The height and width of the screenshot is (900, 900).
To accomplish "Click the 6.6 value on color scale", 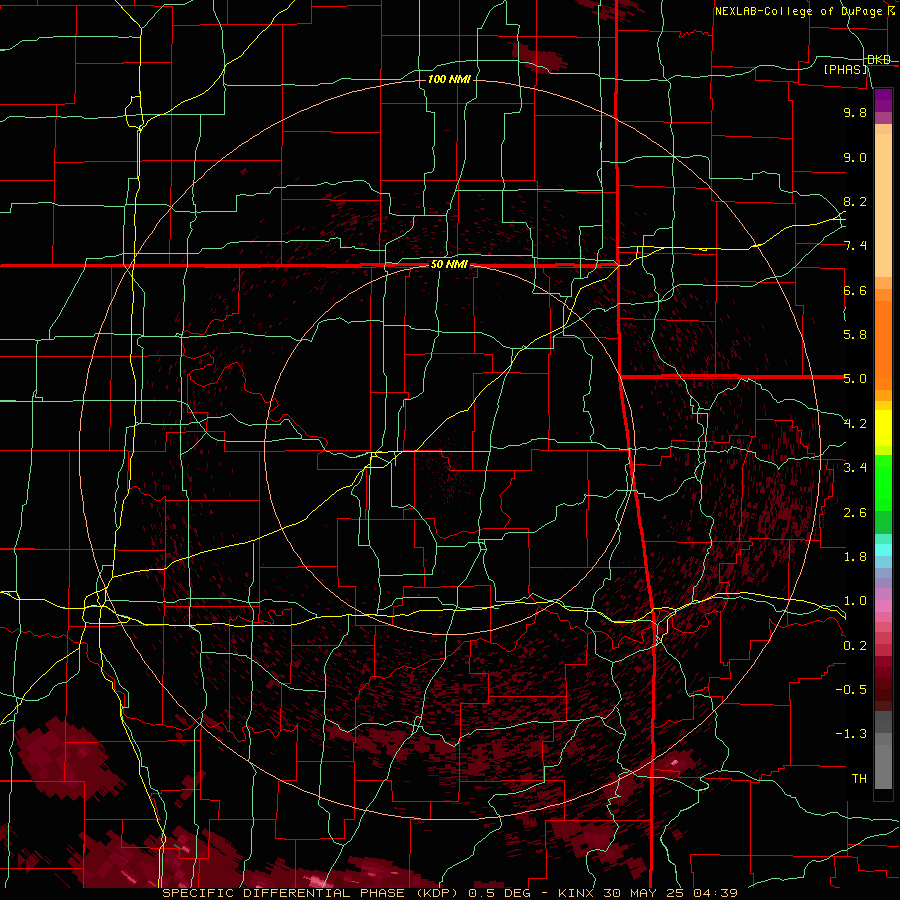I will (855, 290).
